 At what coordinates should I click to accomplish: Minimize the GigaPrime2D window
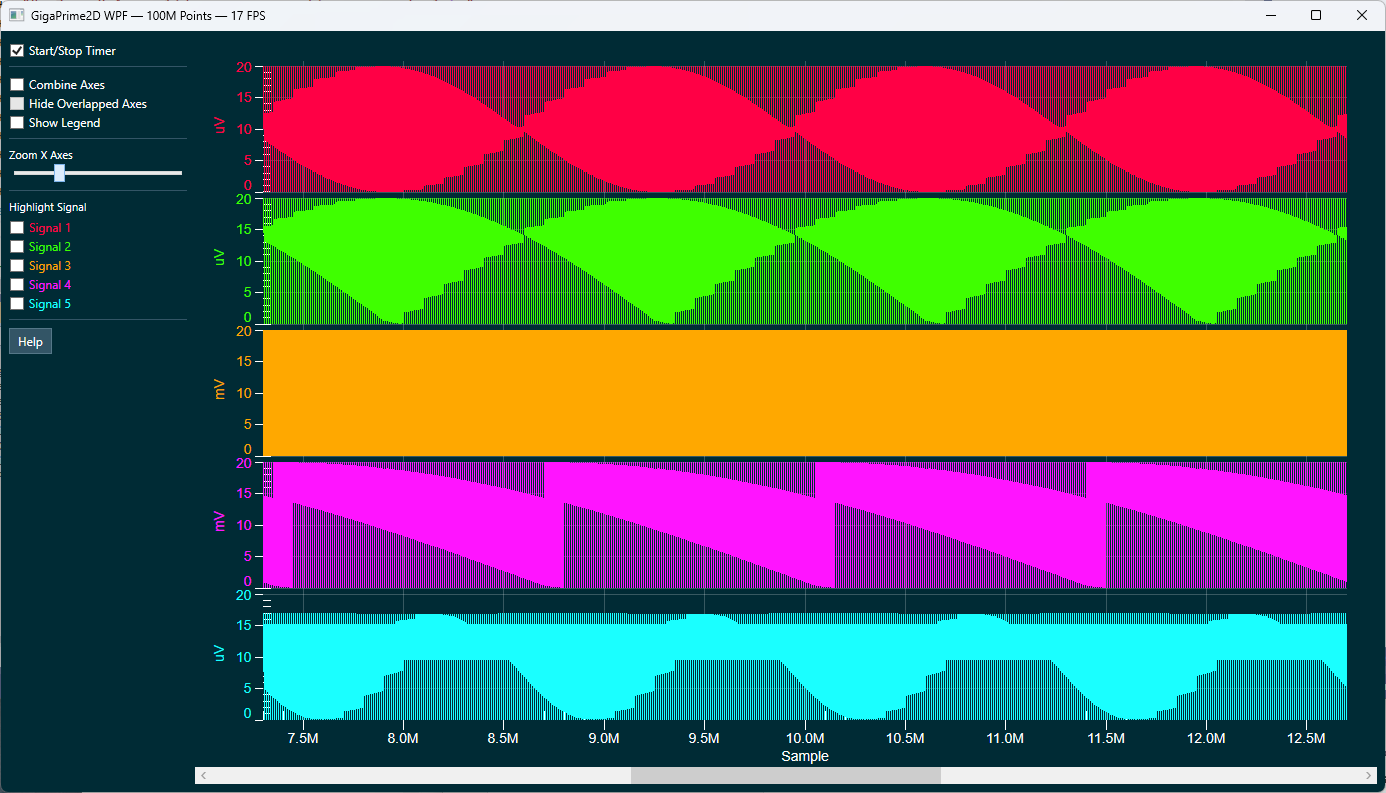coord(1271,15)
